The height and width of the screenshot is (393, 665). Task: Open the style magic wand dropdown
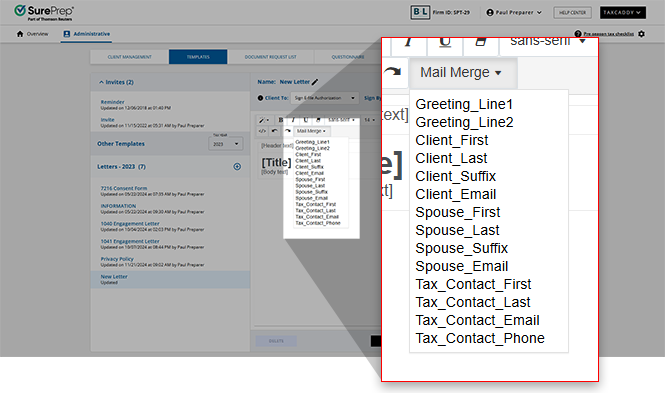tap(264, 120)
